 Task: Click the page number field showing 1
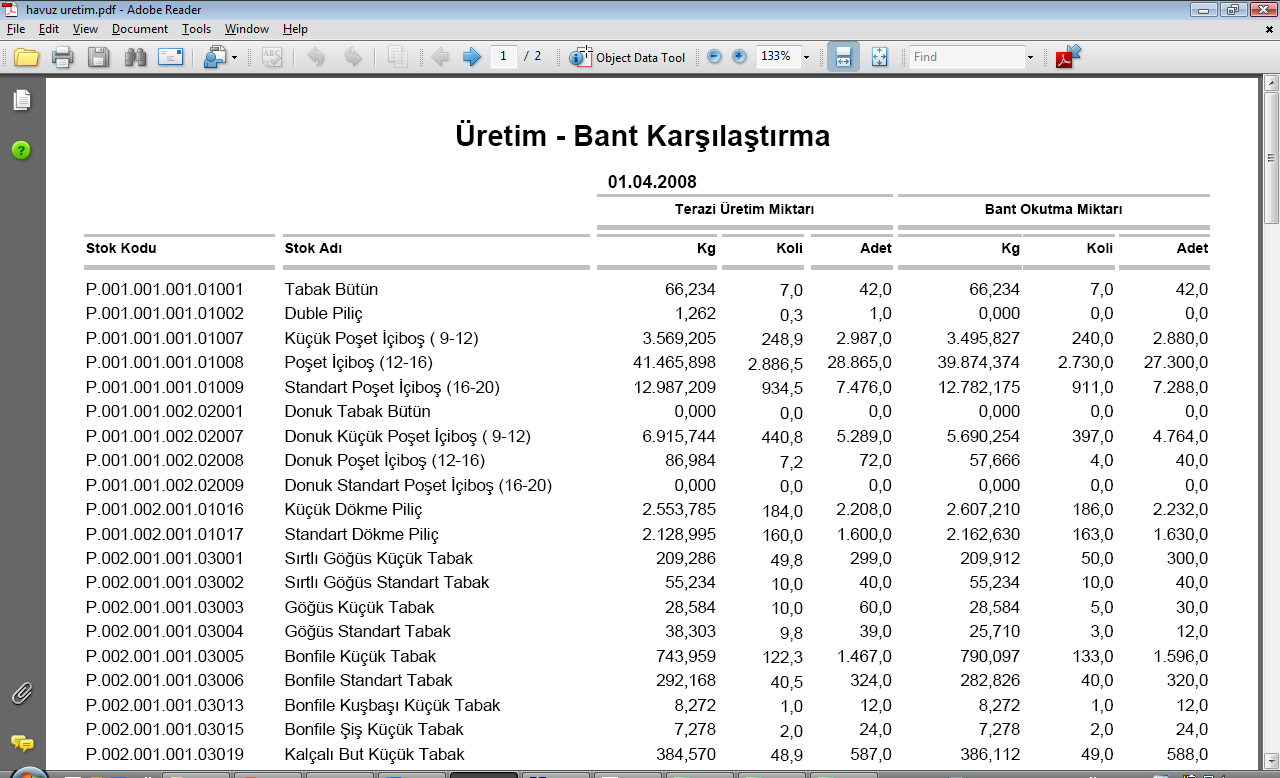(504, 56)
